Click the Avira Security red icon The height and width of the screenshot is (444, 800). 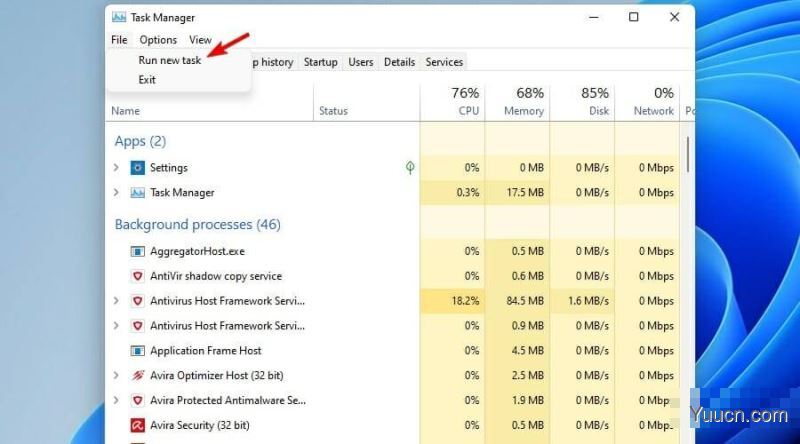tap(137, 425)
